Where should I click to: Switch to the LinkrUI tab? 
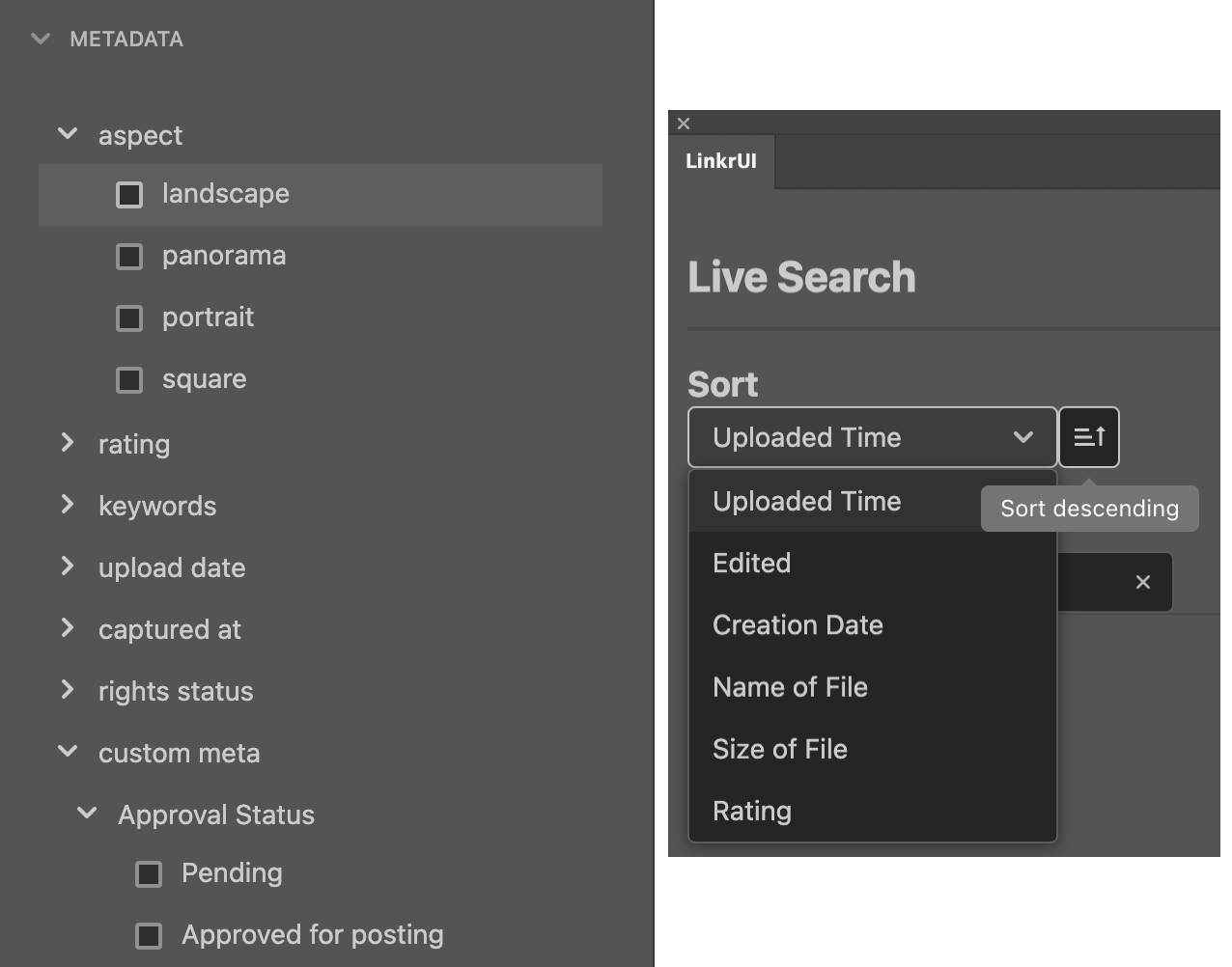(720, 161)
